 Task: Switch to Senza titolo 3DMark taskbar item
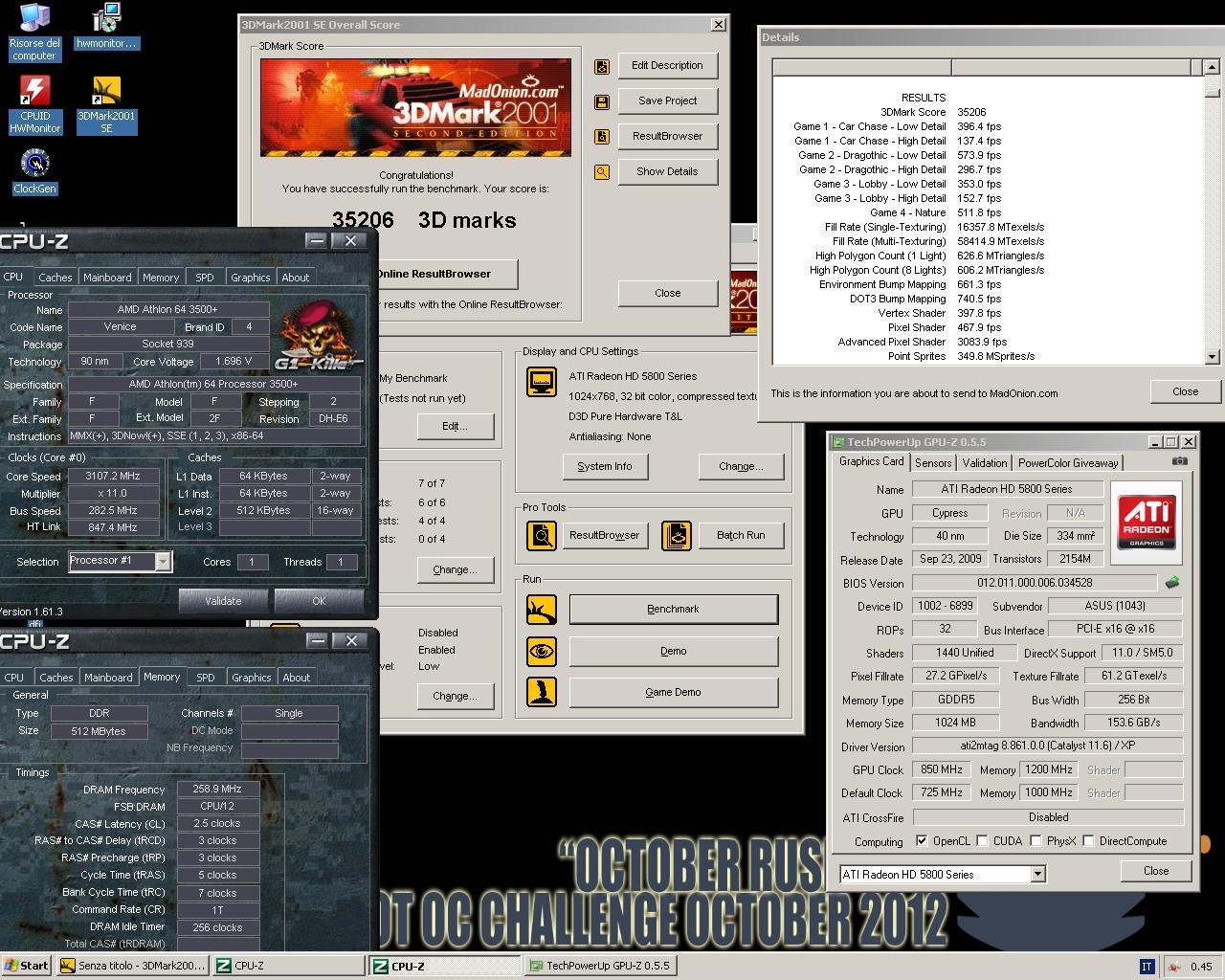tap(132, 966)
